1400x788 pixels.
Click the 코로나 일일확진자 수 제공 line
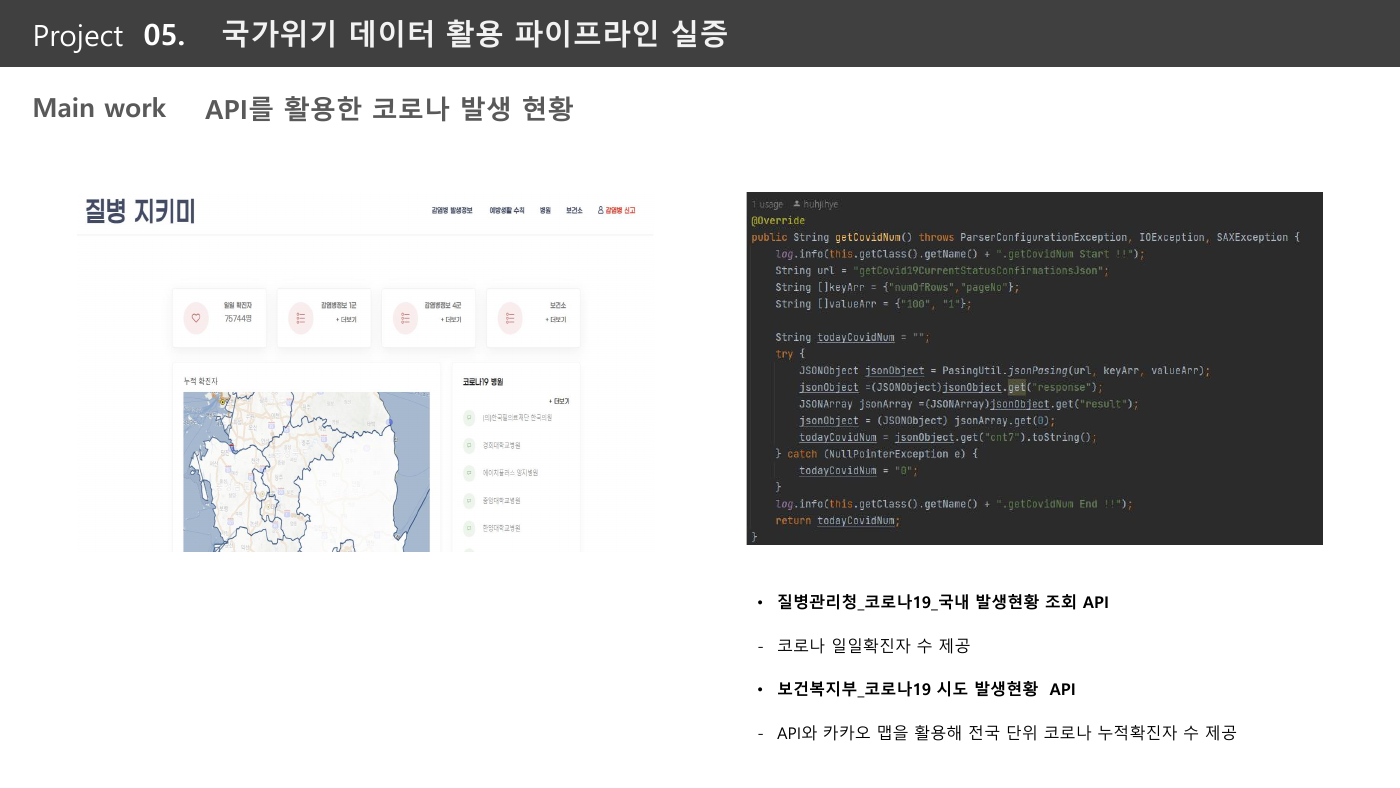tap(873, 646)
